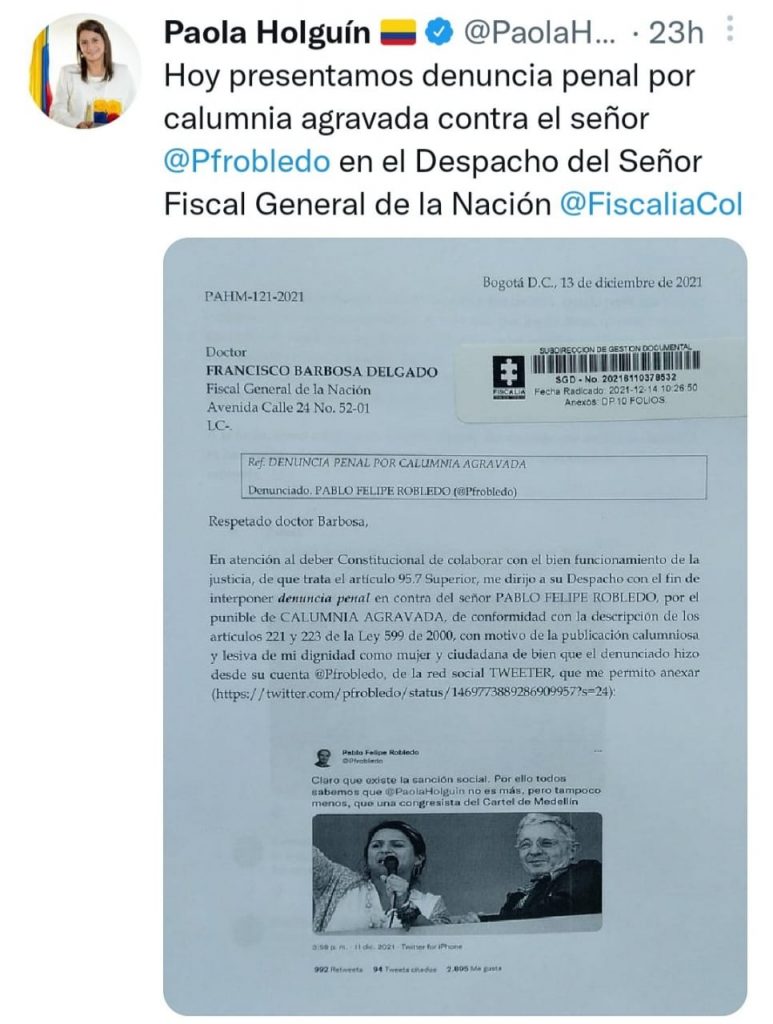Click the Paola Holguín display name
Viewport: 773px width, 1024px height.
267,32
